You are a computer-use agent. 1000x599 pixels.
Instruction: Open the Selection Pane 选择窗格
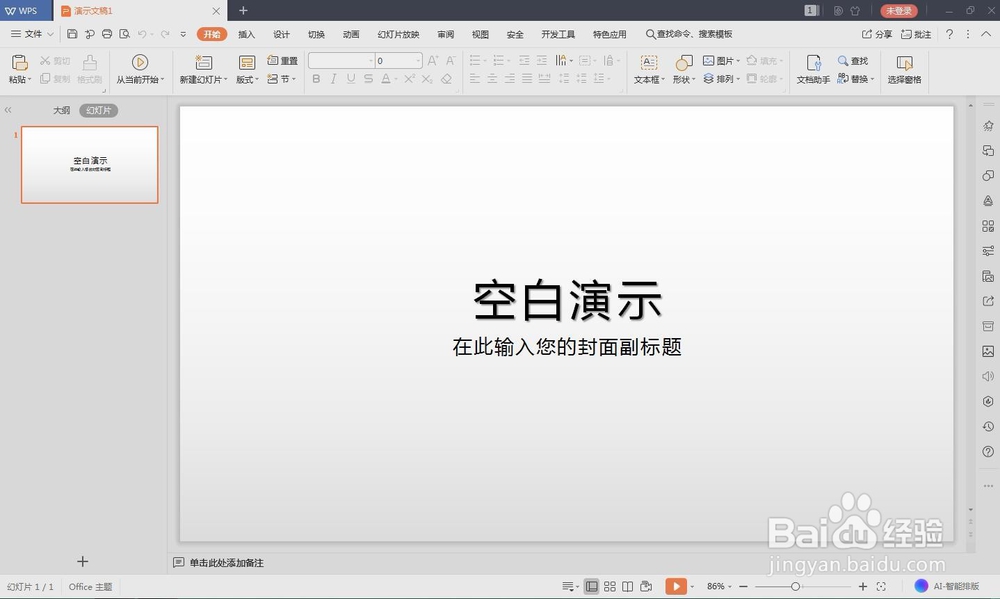tap(904, 69)
